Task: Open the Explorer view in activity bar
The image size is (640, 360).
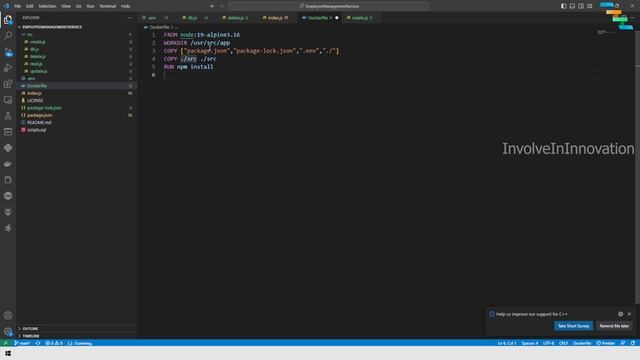Action: [8, 20]
